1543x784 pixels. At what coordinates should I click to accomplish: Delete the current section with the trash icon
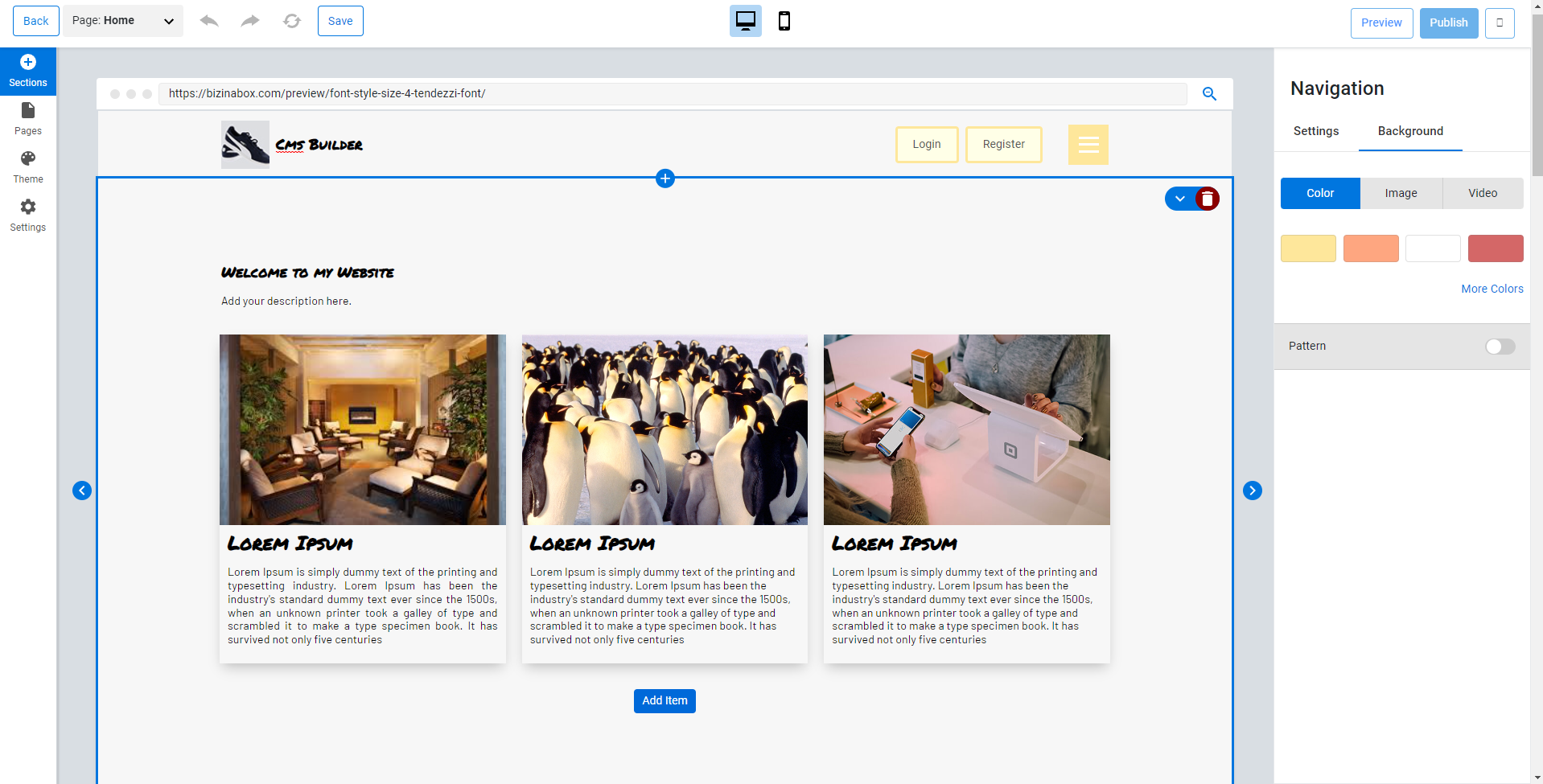1206,198
